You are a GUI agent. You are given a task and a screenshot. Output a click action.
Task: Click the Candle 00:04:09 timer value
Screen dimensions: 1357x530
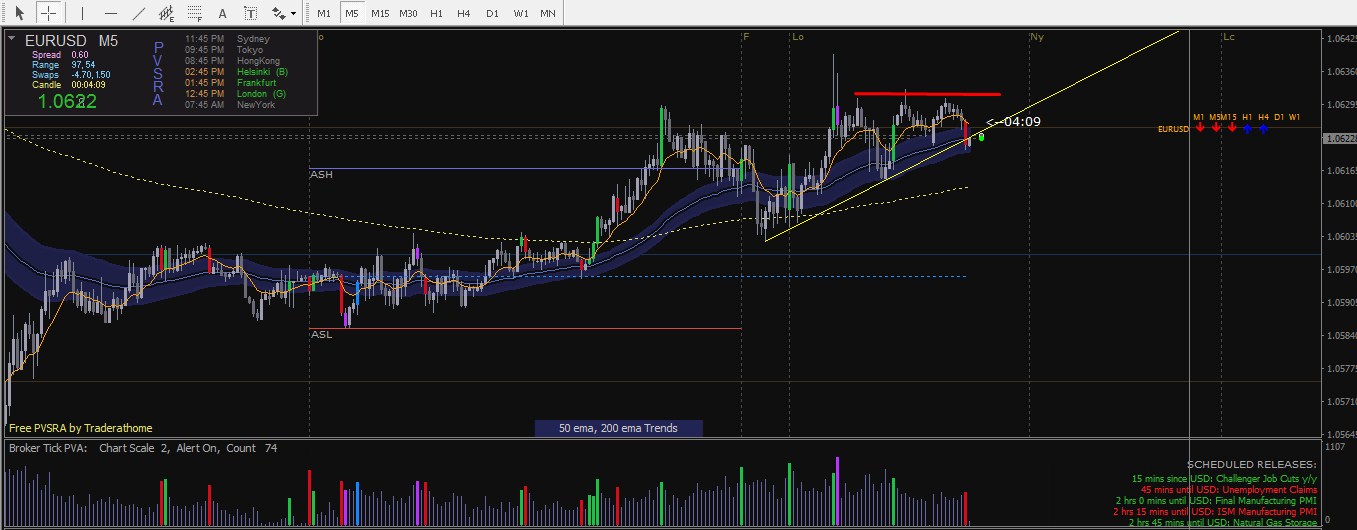pyautogui.click(x=87, y=85)
